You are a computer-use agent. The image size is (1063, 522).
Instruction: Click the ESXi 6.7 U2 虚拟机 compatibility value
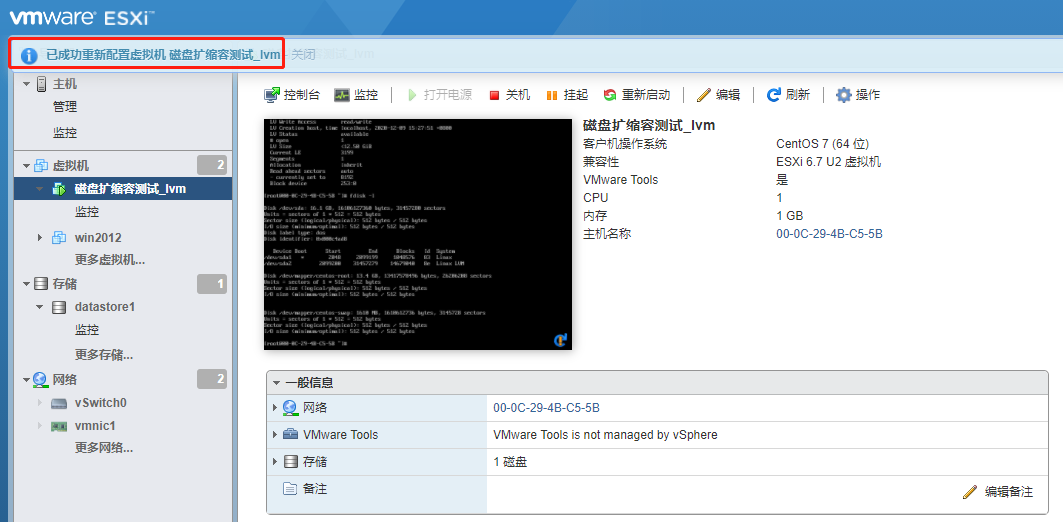pyautogui.click(x=828, y=162)
